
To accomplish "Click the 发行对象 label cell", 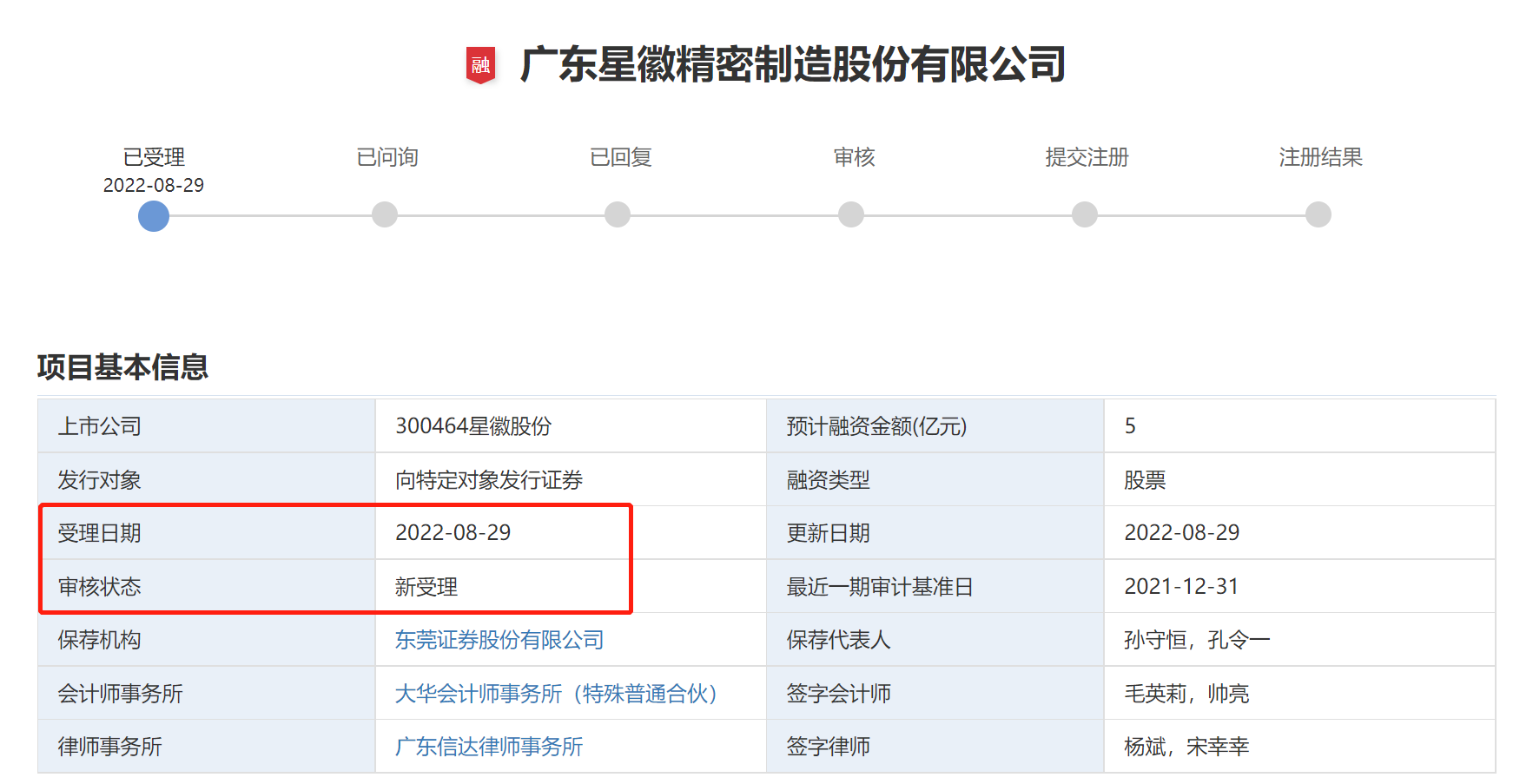I will point(207,479).
